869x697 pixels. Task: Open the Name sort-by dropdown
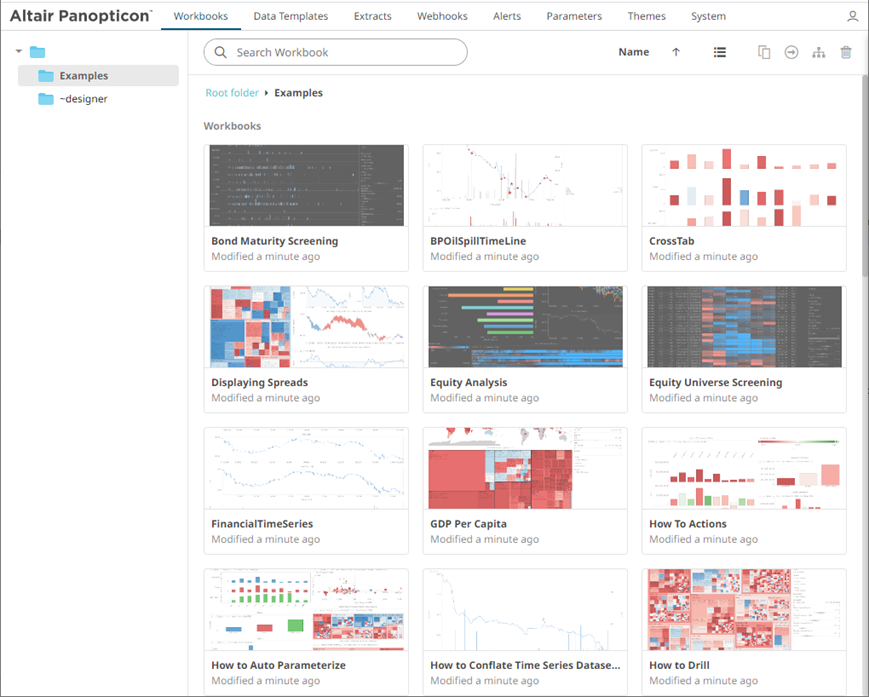pyautogui.click(x=633, y=53)
